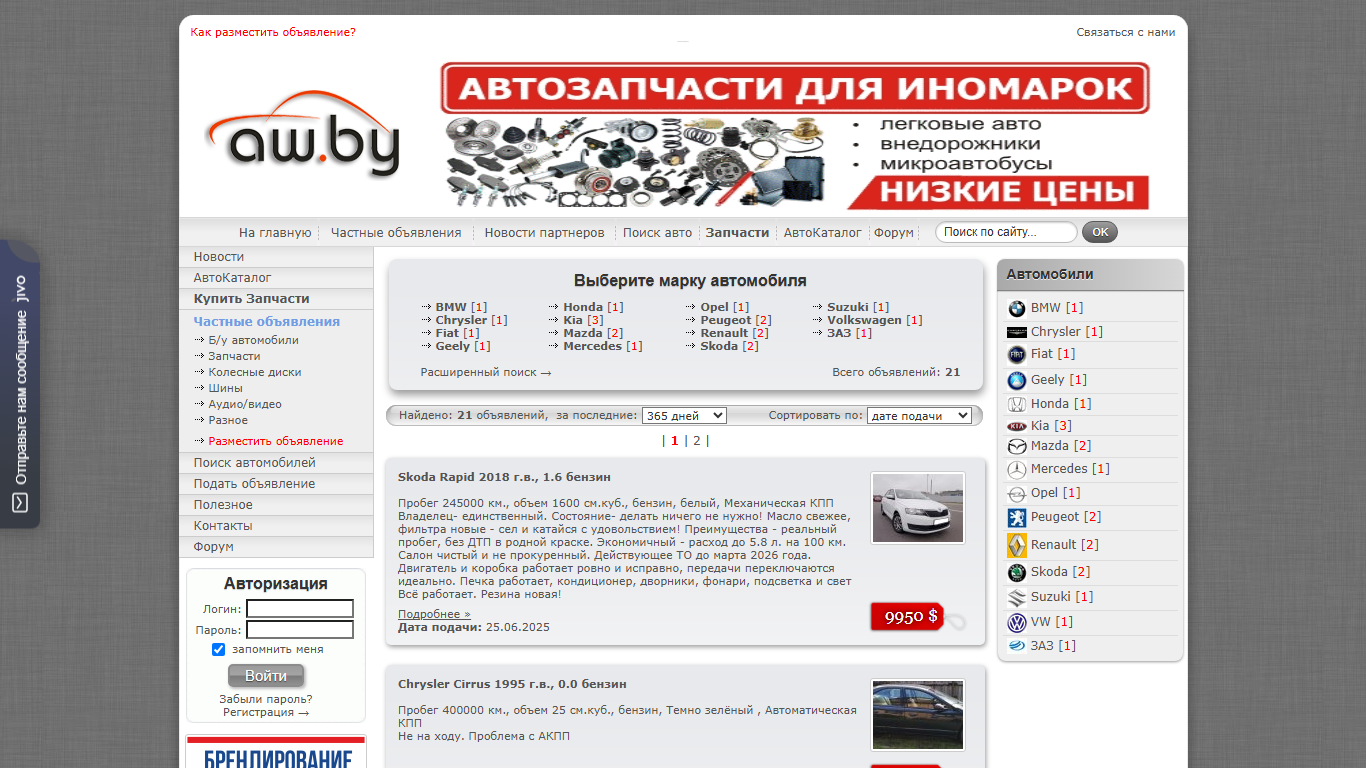This screenshot has width=1366, height=768.
Task: Click the Honda logo icon in sidebar
Action: [1016, 404]
